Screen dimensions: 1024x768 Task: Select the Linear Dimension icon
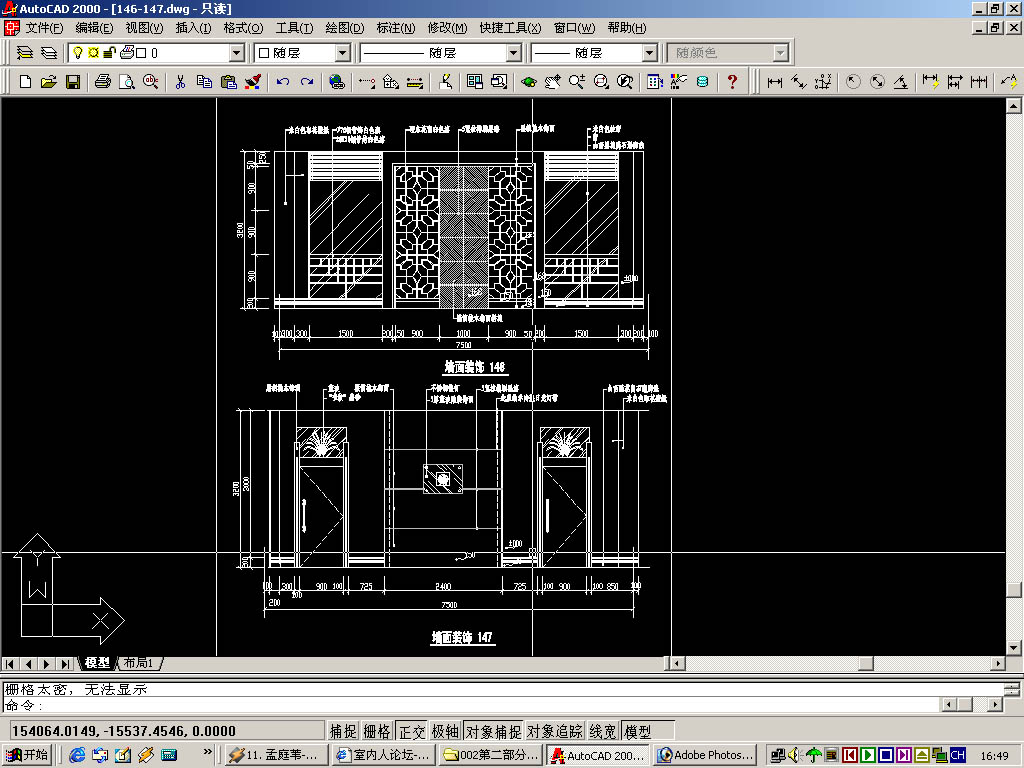pos(775,82)
